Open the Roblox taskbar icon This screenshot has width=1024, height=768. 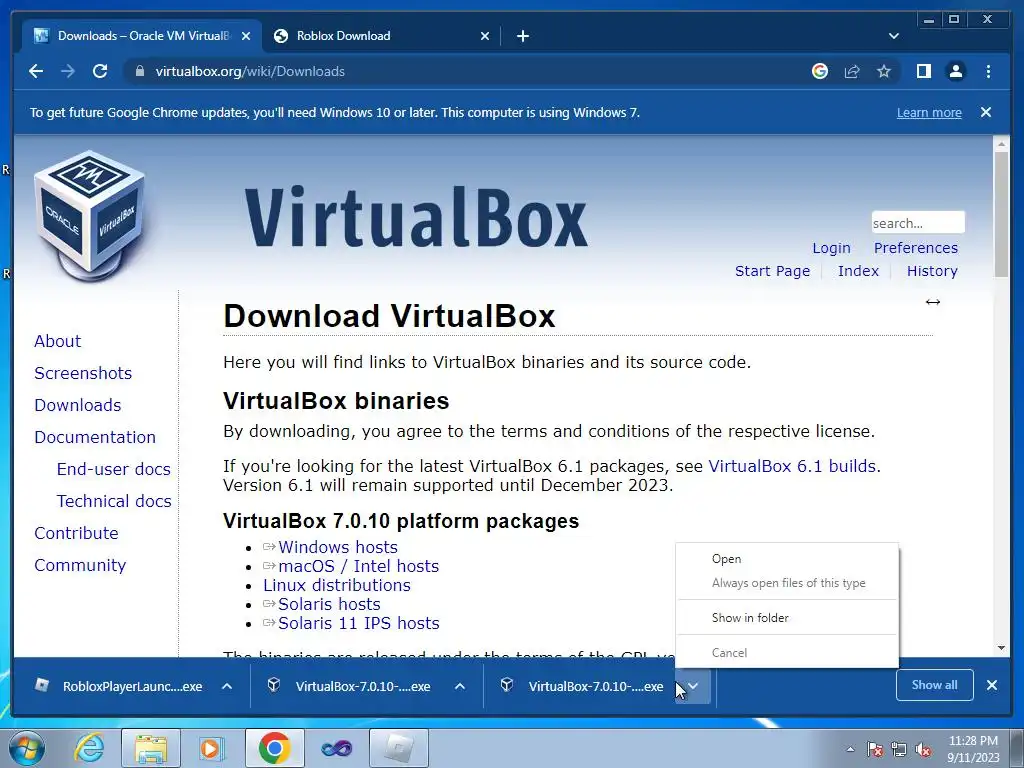398,748
